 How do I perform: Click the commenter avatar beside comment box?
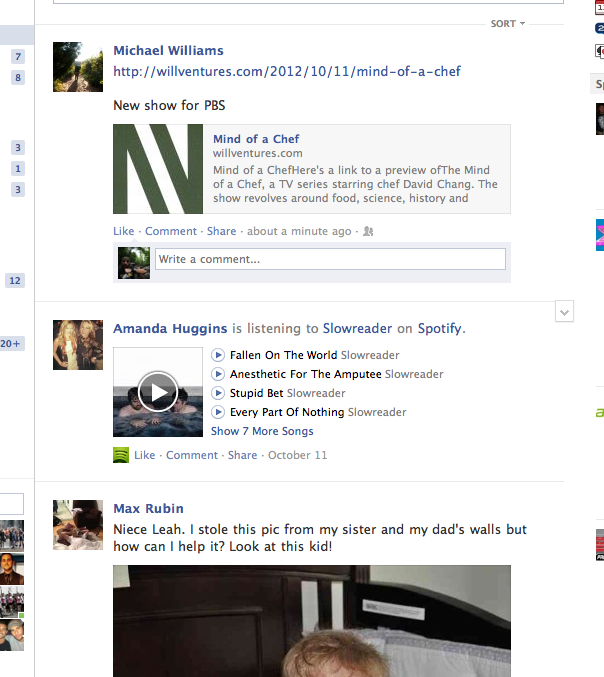[x=134, y=263]
